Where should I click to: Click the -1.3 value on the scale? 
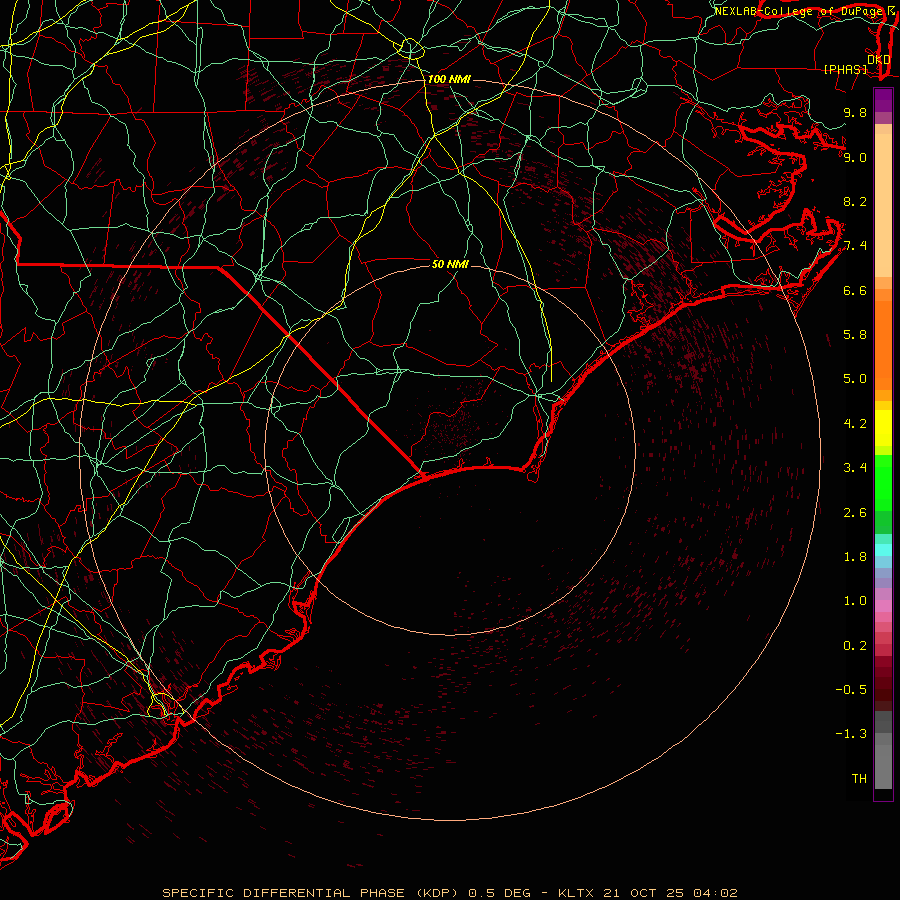point(851,734)
